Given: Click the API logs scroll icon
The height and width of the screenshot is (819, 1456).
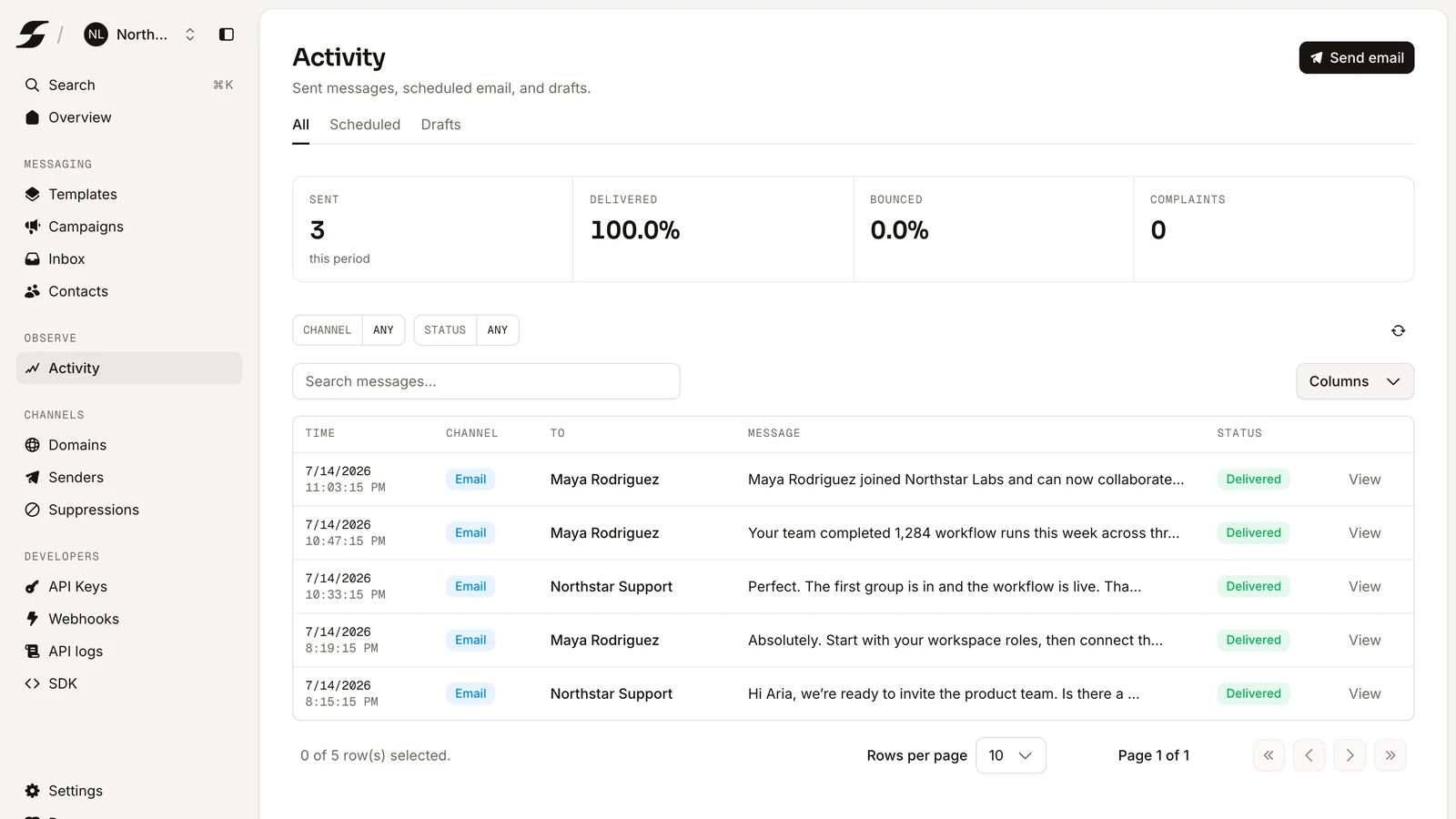Looking at the screenshot, I should click(x=32, y=651).
